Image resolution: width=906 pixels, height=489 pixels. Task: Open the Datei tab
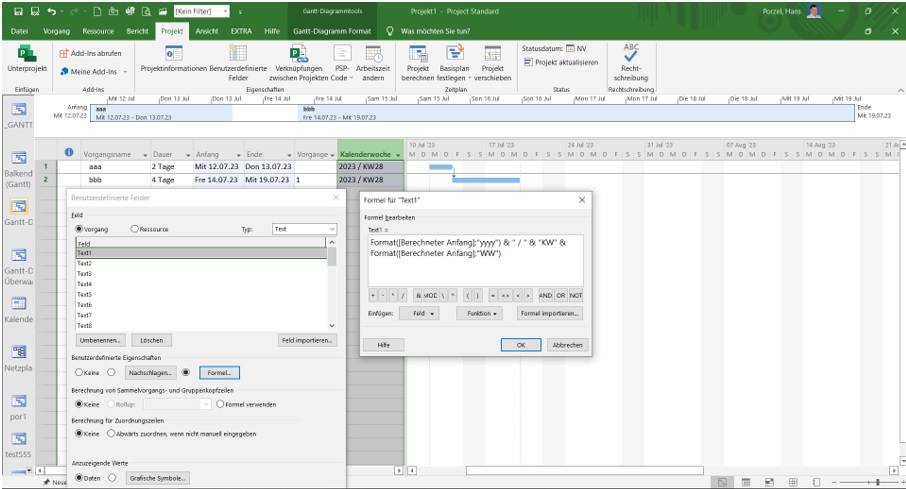(x=19, y=31)
